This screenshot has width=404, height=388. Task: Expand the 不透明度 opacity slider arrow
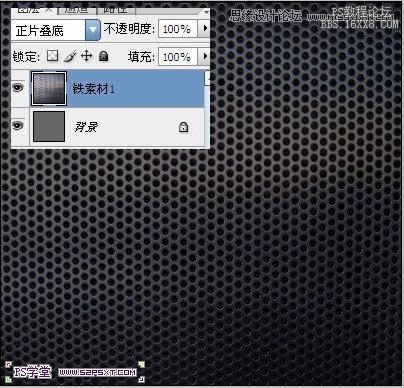tap(205, 29)
